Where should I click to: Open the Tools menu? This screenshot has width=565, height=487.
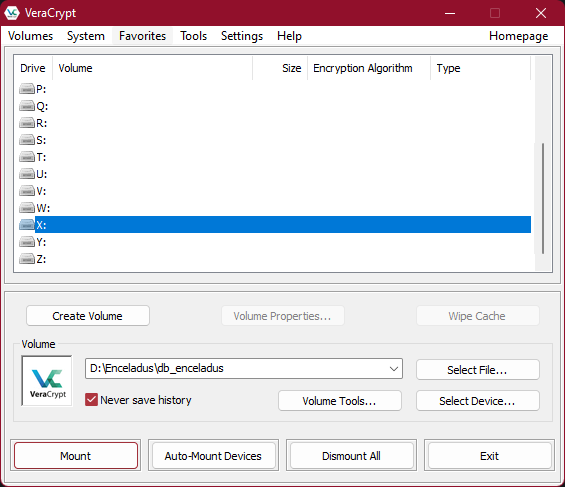click(x=193, y=36)
